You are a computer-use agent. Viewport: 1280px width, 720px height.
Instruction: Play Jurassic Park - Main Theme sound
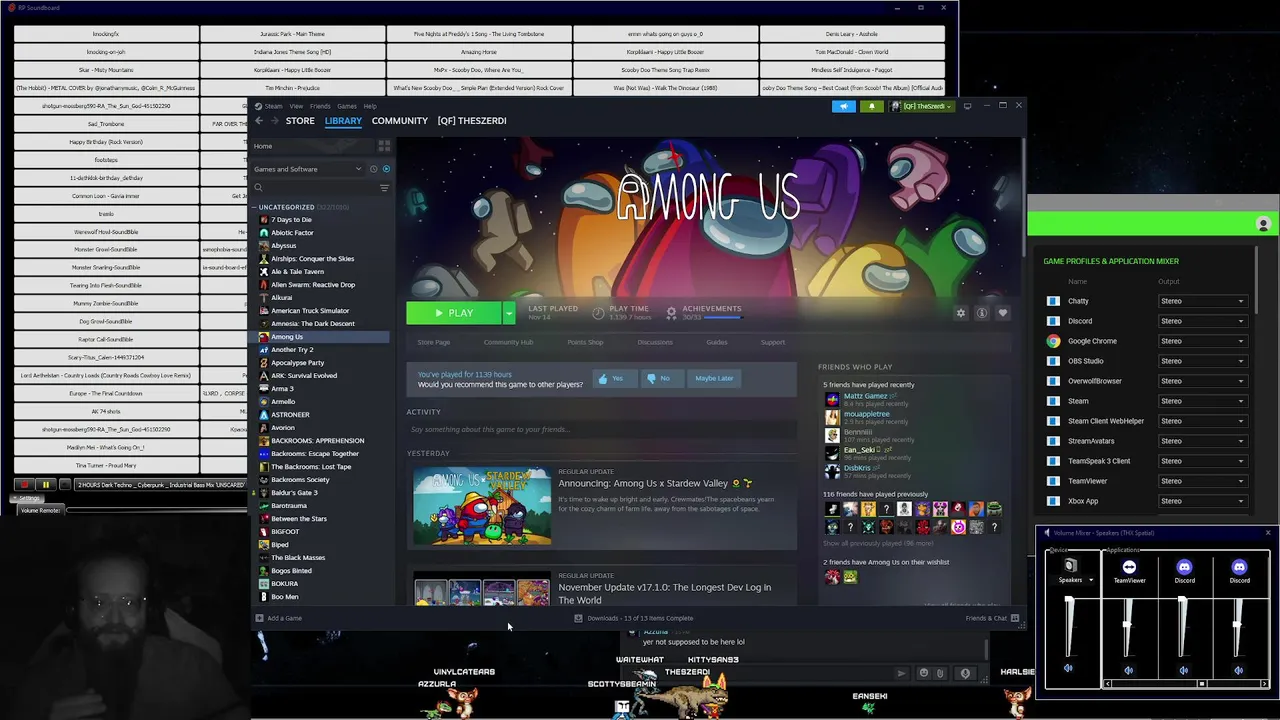pos(292,34)
